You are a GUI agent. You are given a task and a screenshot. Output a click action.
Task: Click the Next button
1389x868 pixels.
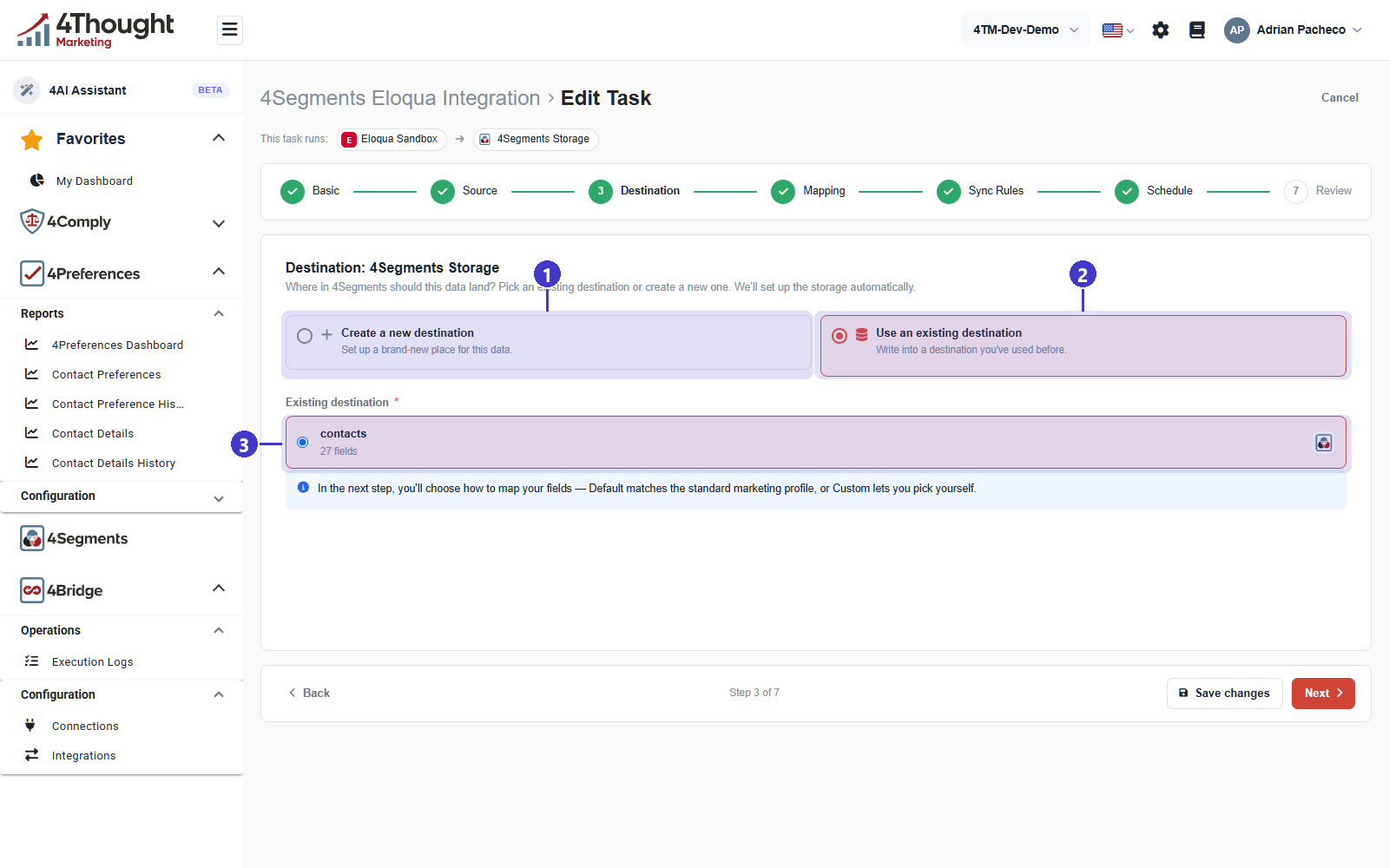[x=1323, y=694]
